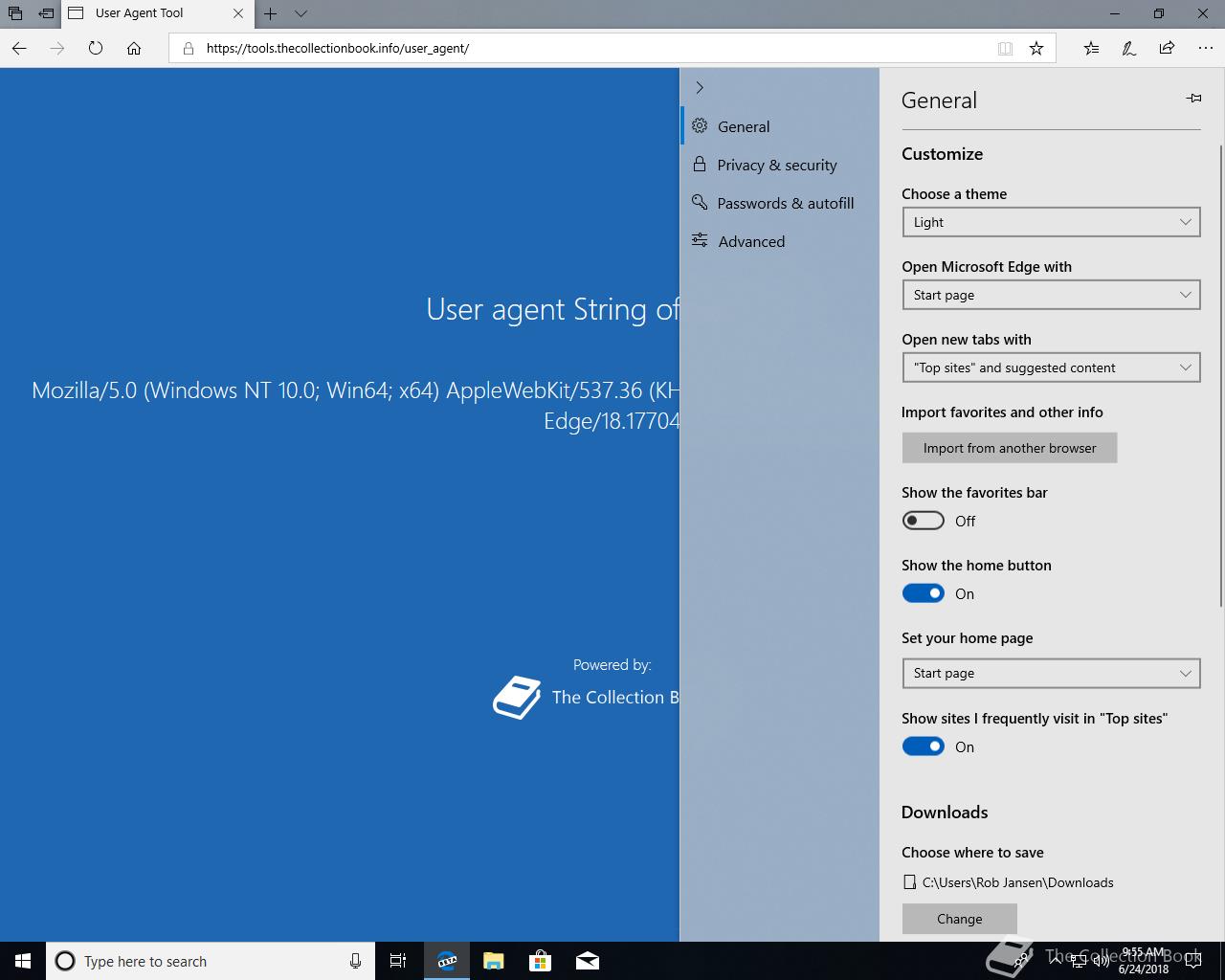Click the User agent String heading

552,309
